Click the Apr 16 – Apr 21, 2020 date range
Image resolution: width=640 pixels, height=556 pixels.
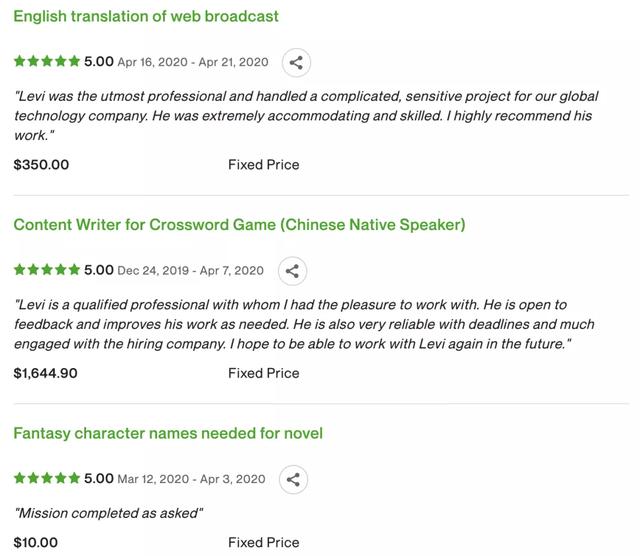pos(193,62)
